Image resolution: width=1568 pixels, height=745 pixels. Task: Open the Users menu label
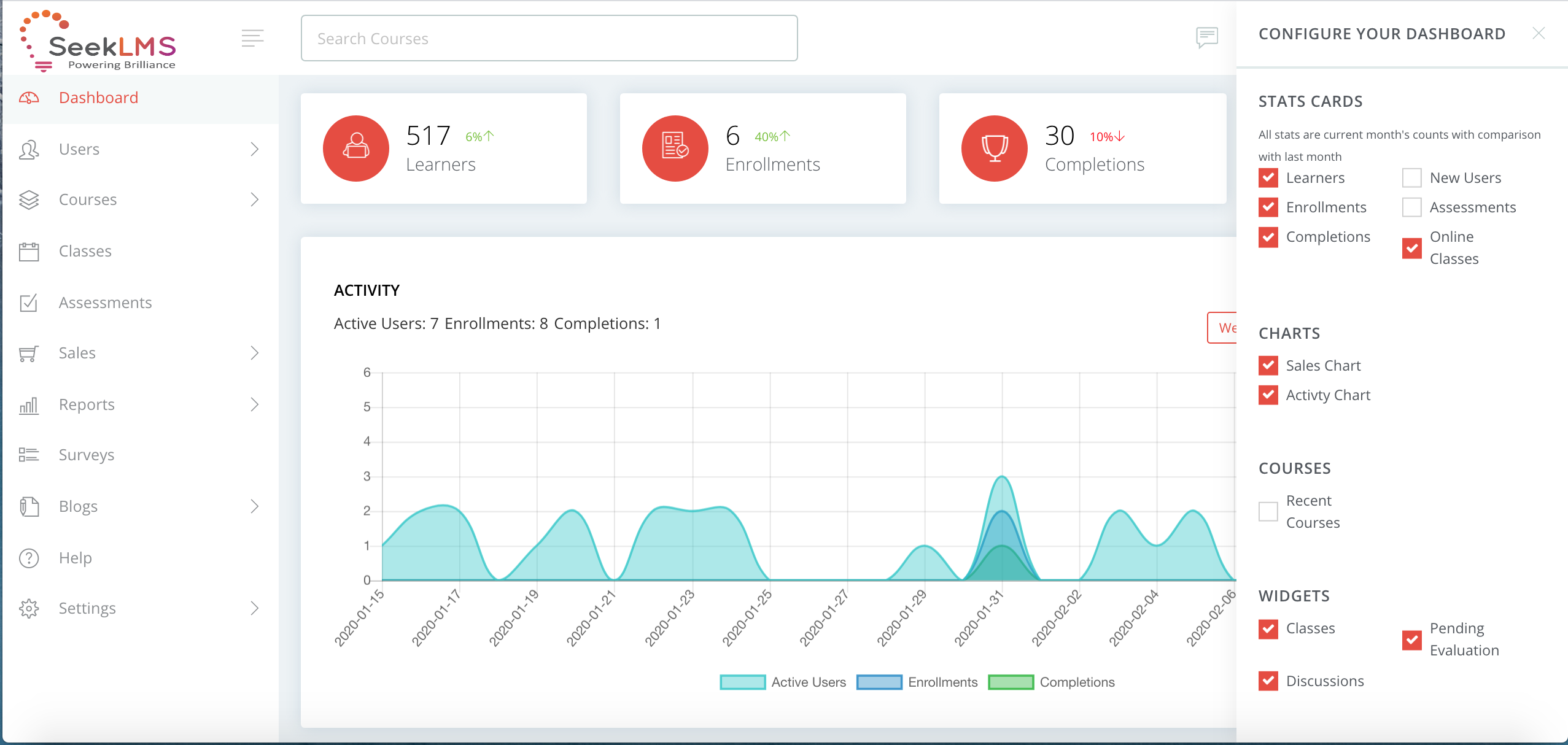point(79,149)
